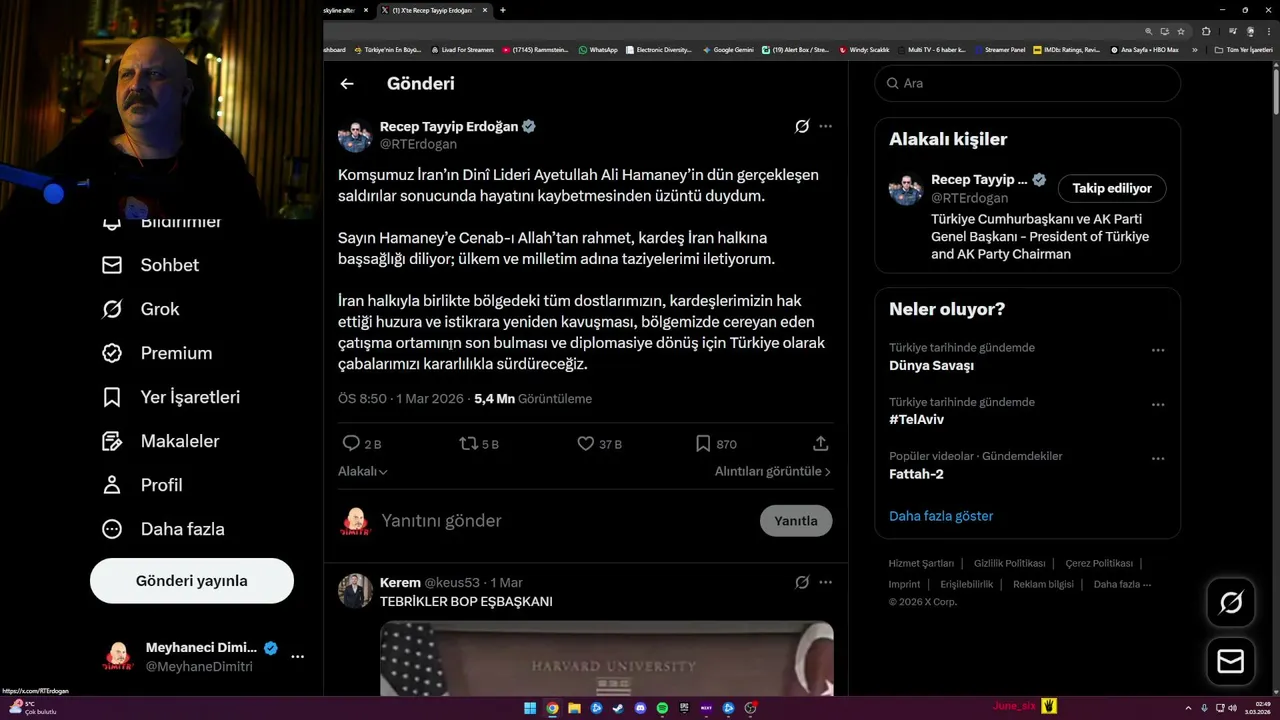
Task: Expand the Daha fazla footer menu
Action: (1122, 584)
